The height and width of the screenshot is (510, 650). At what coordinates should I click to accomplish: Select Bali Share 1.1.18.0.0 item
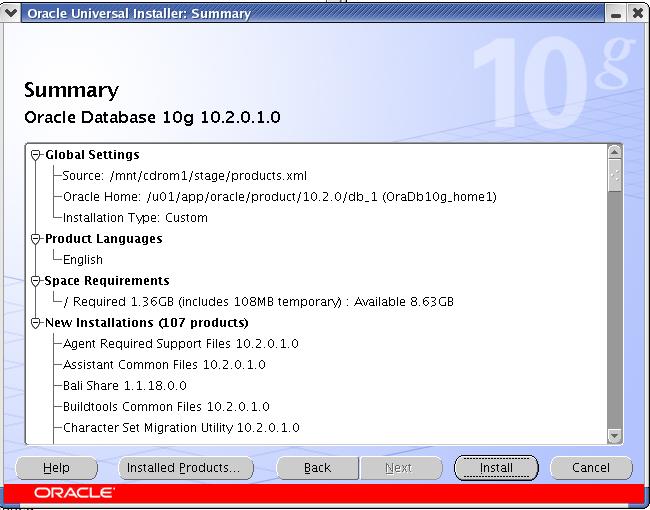(x=125, y=386)
